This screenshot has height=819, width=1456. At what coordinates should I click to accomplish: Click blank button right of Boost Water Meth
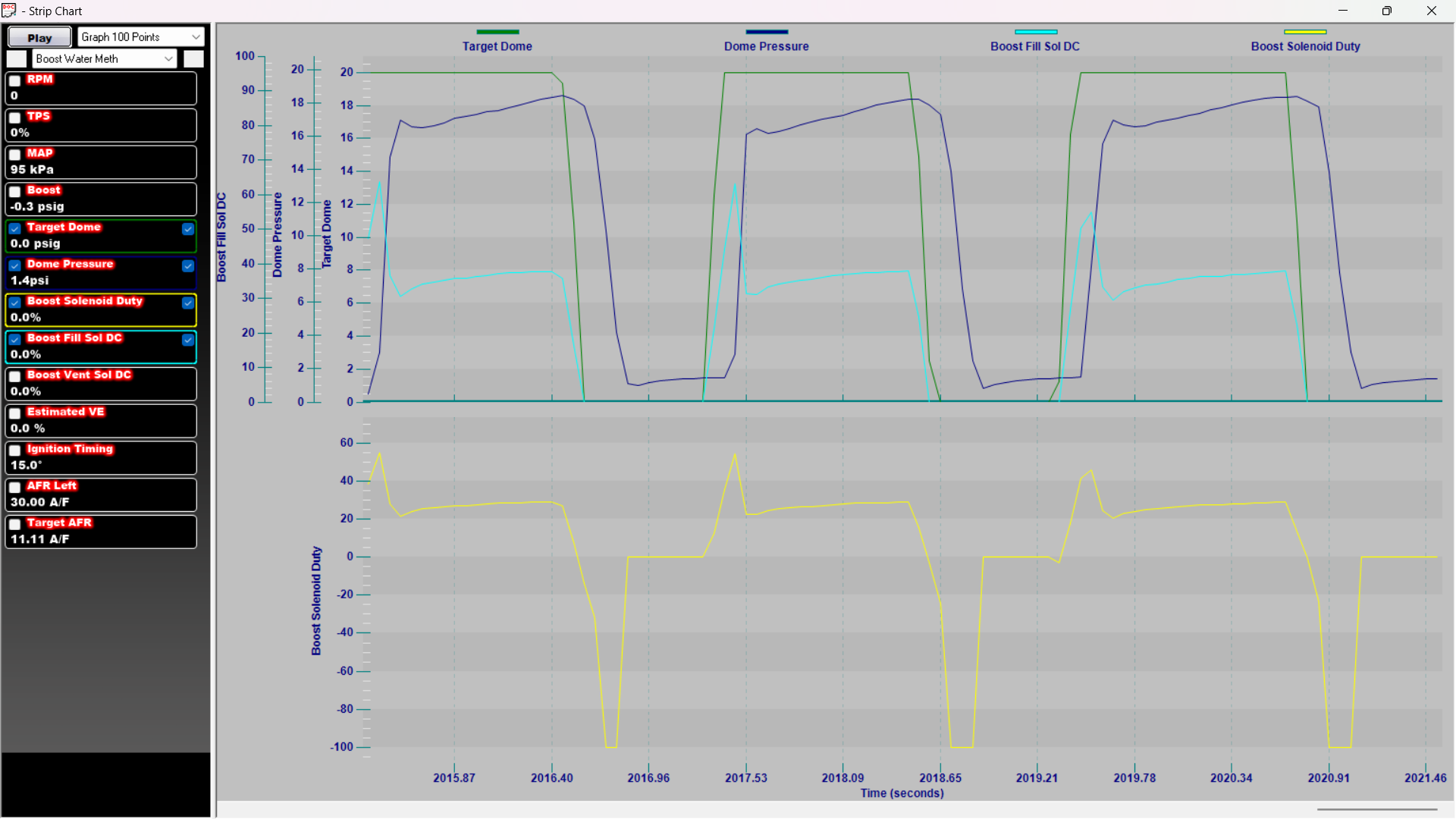(193, 58)
